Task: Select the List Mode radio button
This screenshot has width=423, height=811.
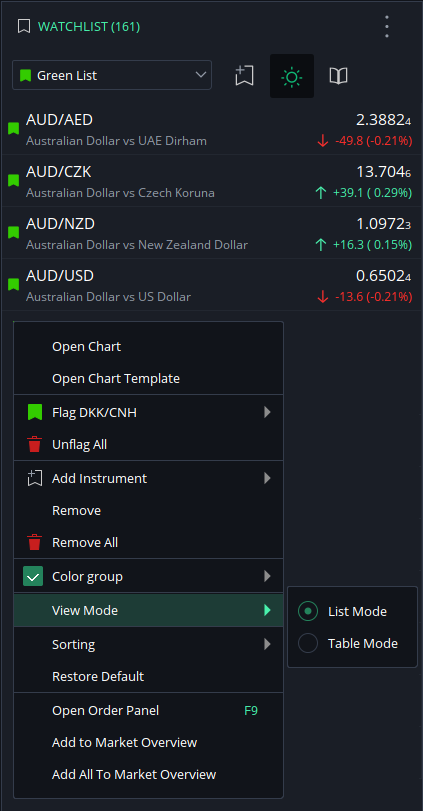Action: [308, 611]
